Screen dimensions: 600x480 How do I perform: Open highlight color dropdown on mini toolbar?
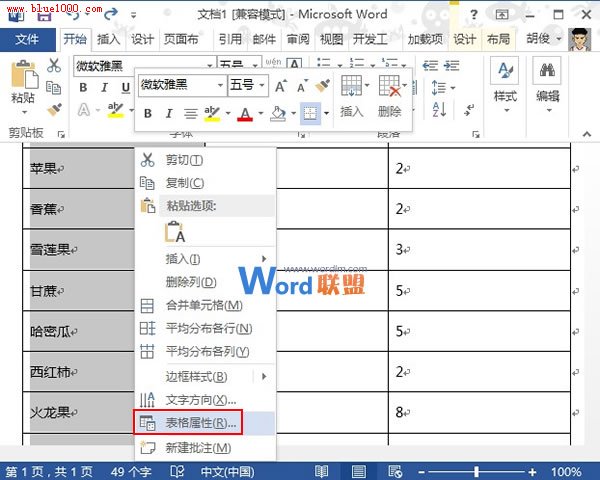[228, 113]
